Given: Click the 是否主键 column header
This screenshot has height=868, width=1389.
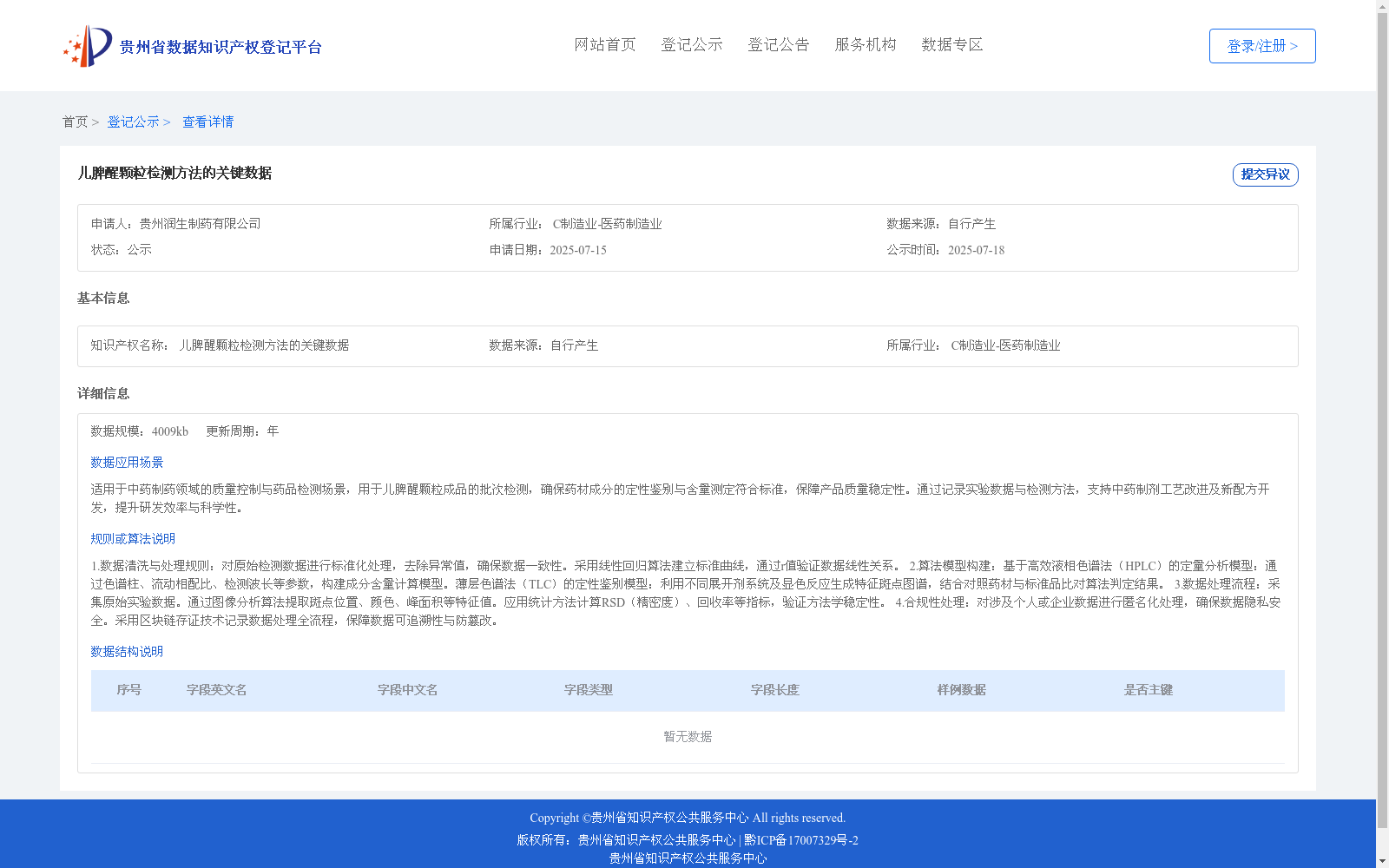Looking at the screenshot, I should coord(1149,690).
